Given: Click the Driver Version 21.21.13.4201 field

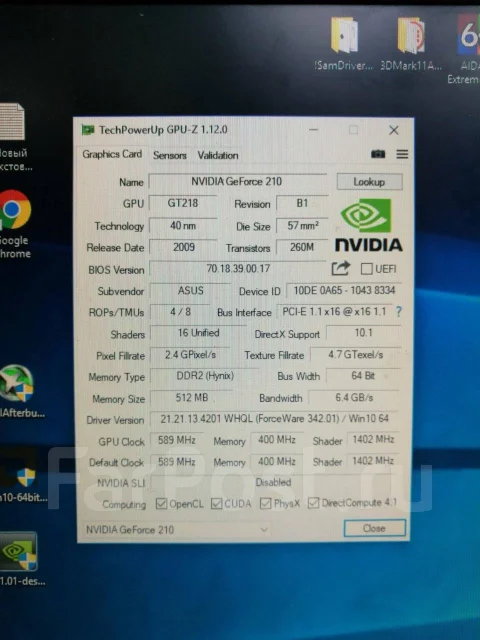Looking at the screenshot, I should point(274,419).
